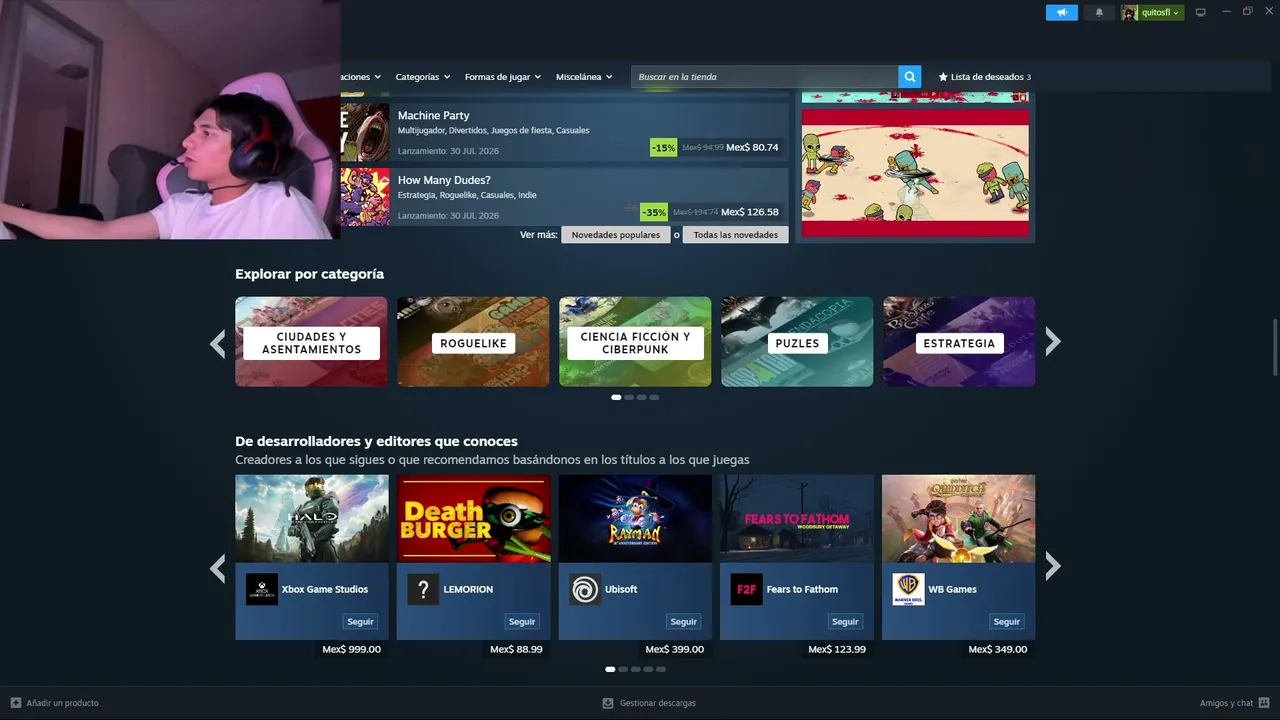
Task: Launch Big Picture mode via monitor icon
Action: [x=1200, y=12]
